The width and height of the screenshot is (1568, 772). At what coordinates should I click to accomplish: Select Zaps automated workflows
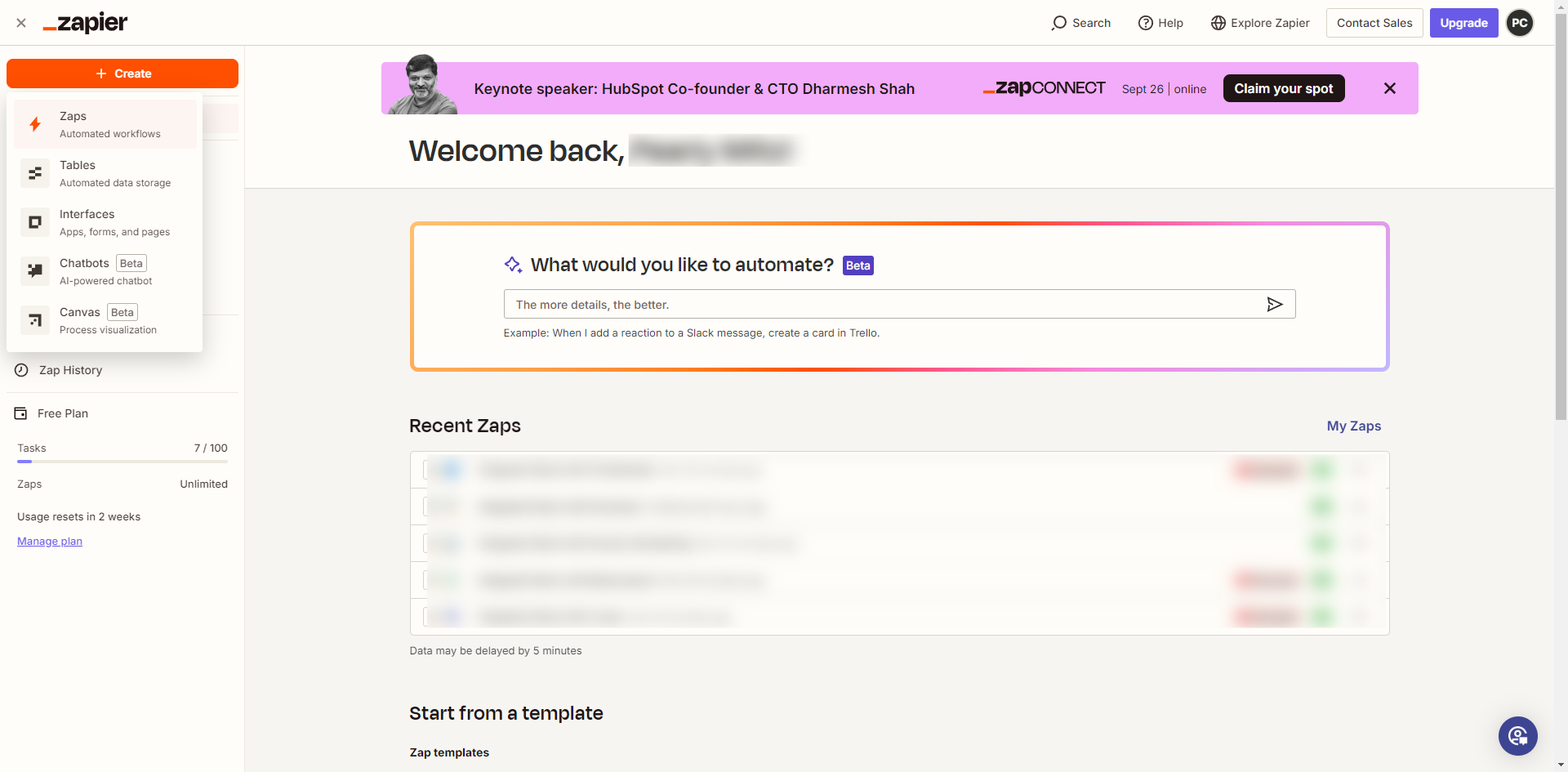(105, 124)
